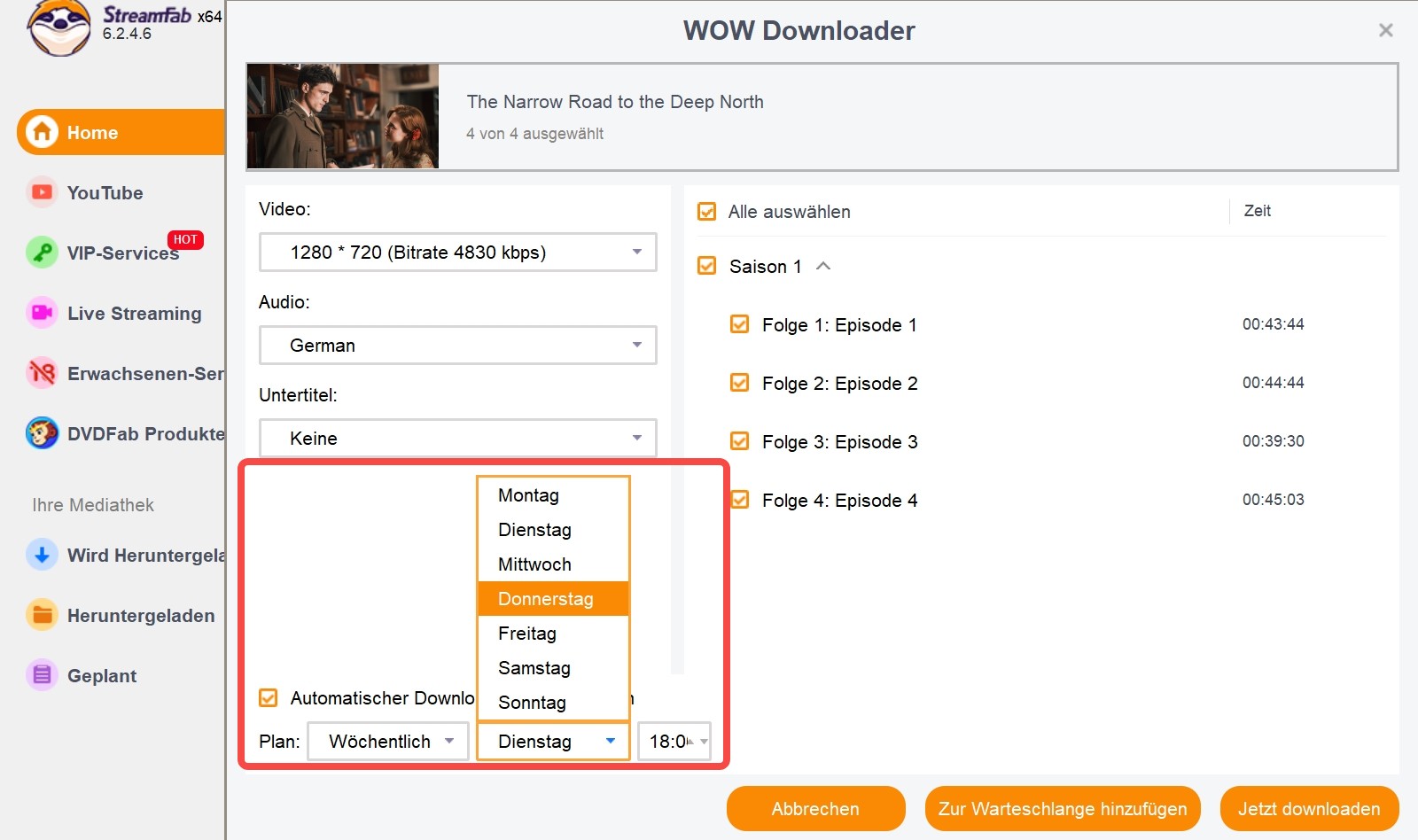Select Sonntag from weekday list
This screenshot has height=840, width=1418.
(553, 703)
